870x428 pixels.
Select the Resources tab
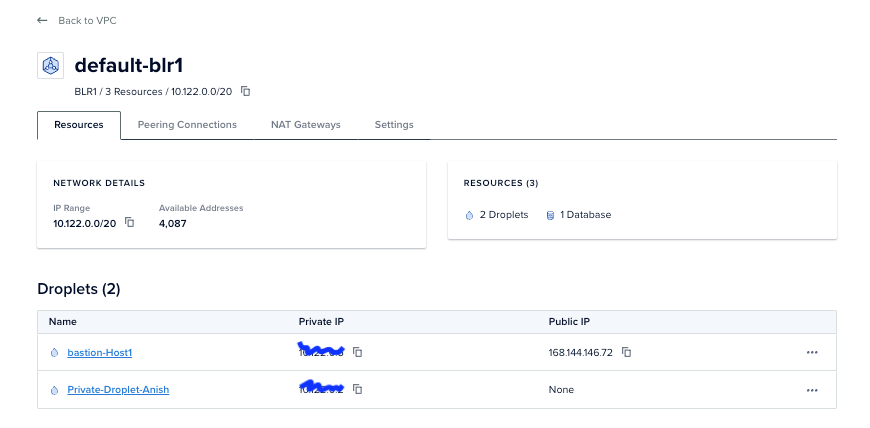79,125
